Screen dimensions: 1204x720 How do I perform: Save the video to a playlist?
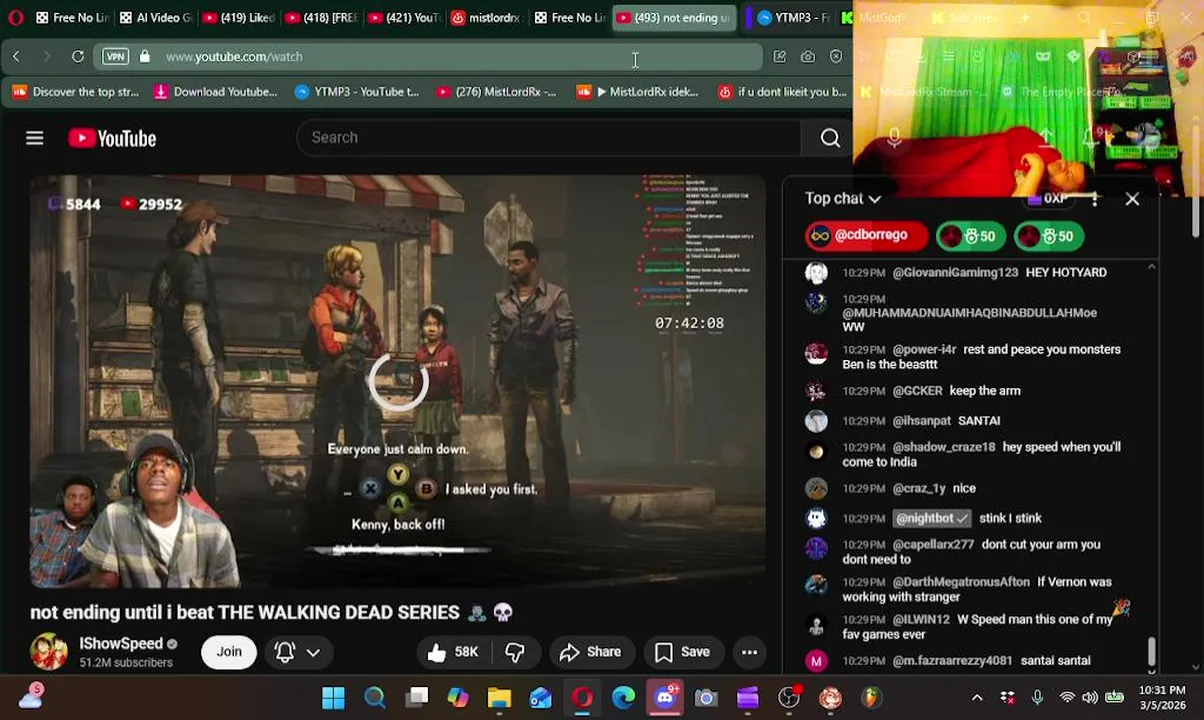682,652
